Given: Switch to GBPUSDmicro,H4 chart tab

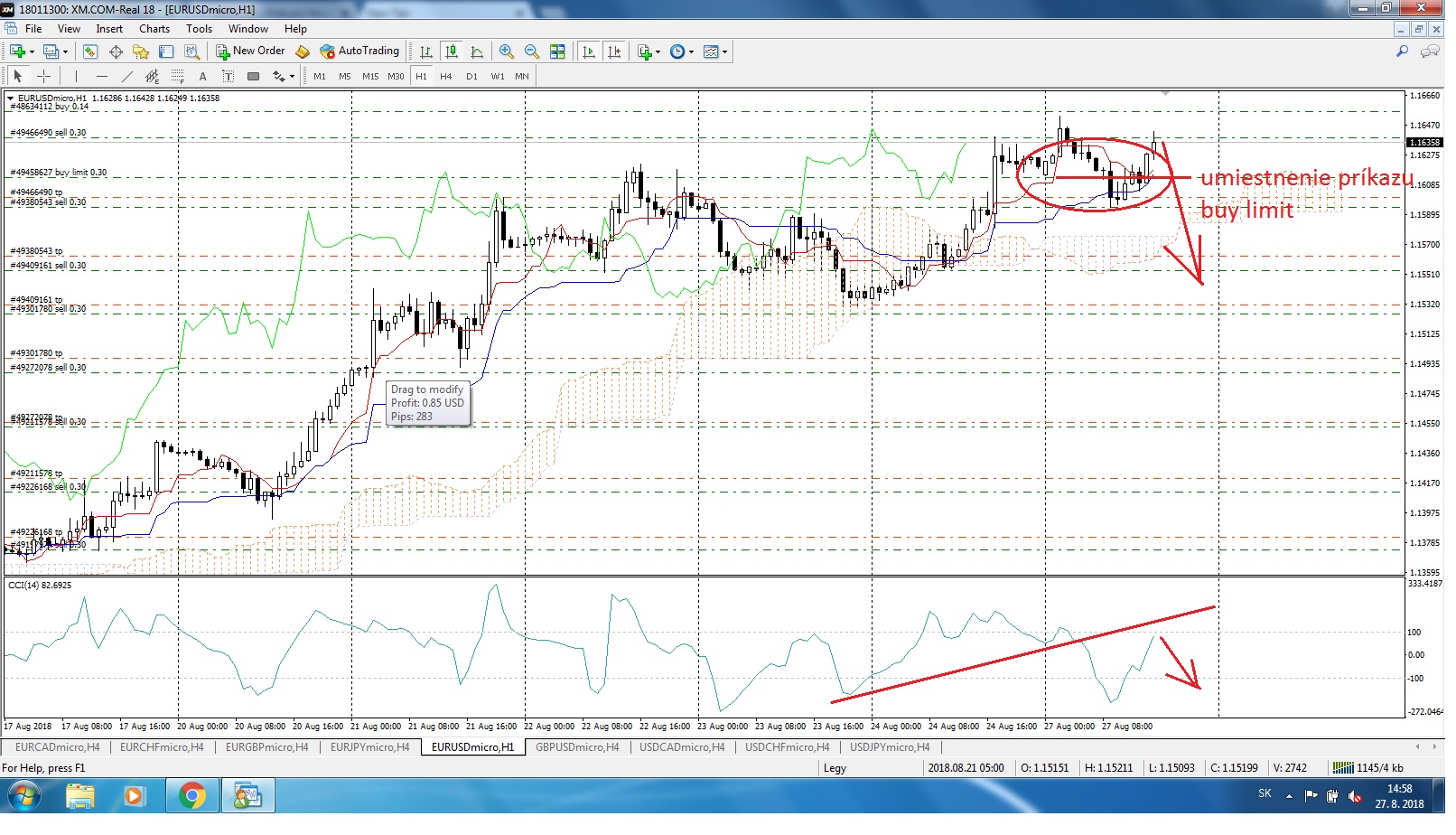Looking at the screenshot, I should (x=576, y=747).
